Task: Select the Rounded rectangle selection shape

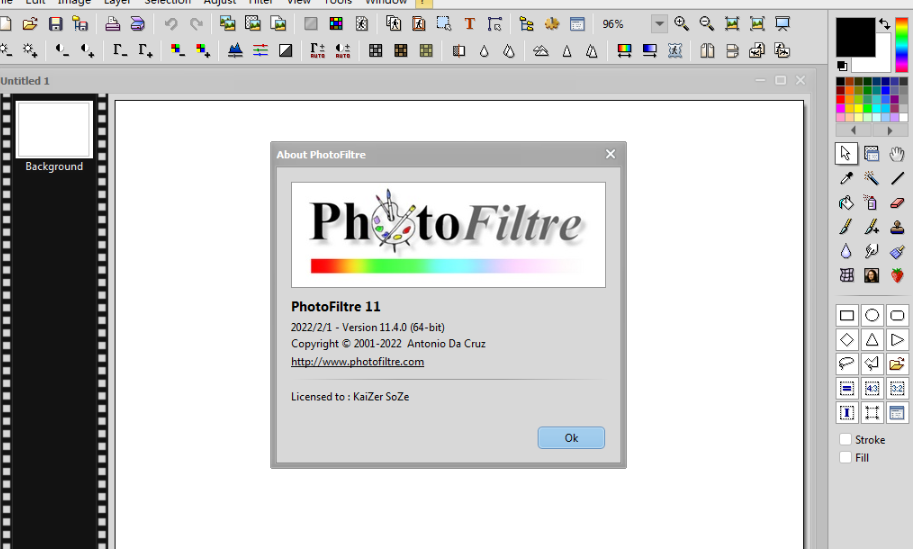Action: 897,316
